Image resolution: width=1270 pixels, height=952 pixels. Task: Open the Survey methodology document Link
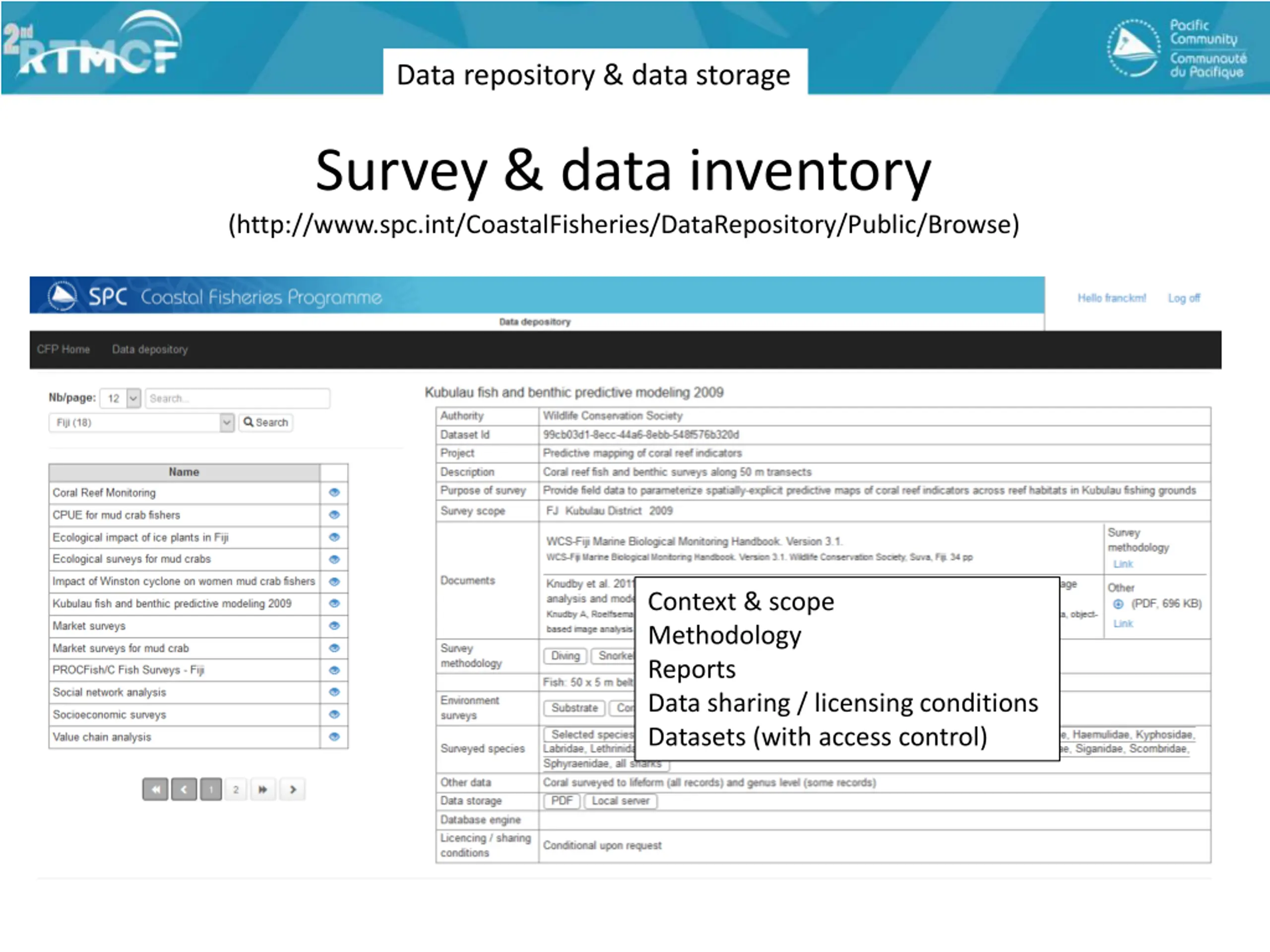point(1123,564)
